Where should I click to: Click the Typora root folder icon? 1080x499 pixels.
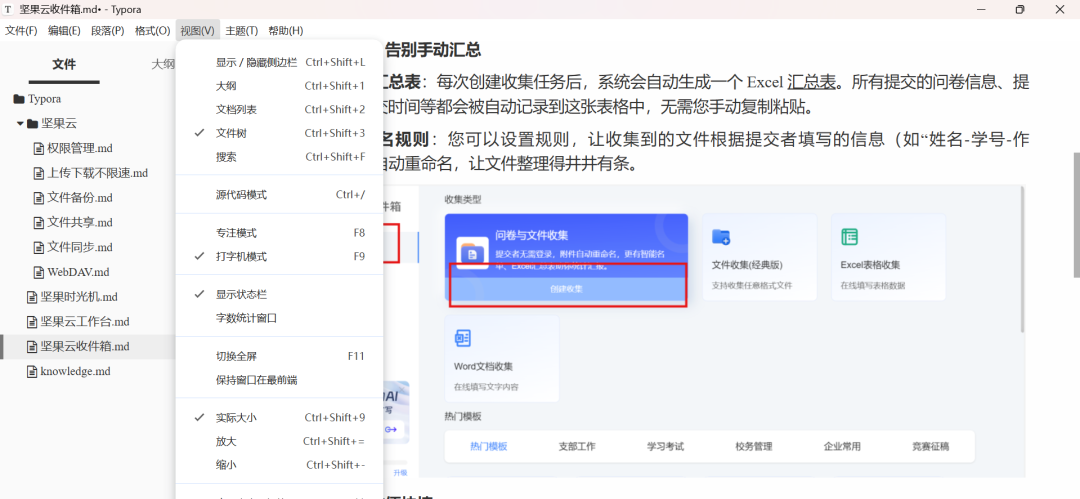(x=19, y=99)
